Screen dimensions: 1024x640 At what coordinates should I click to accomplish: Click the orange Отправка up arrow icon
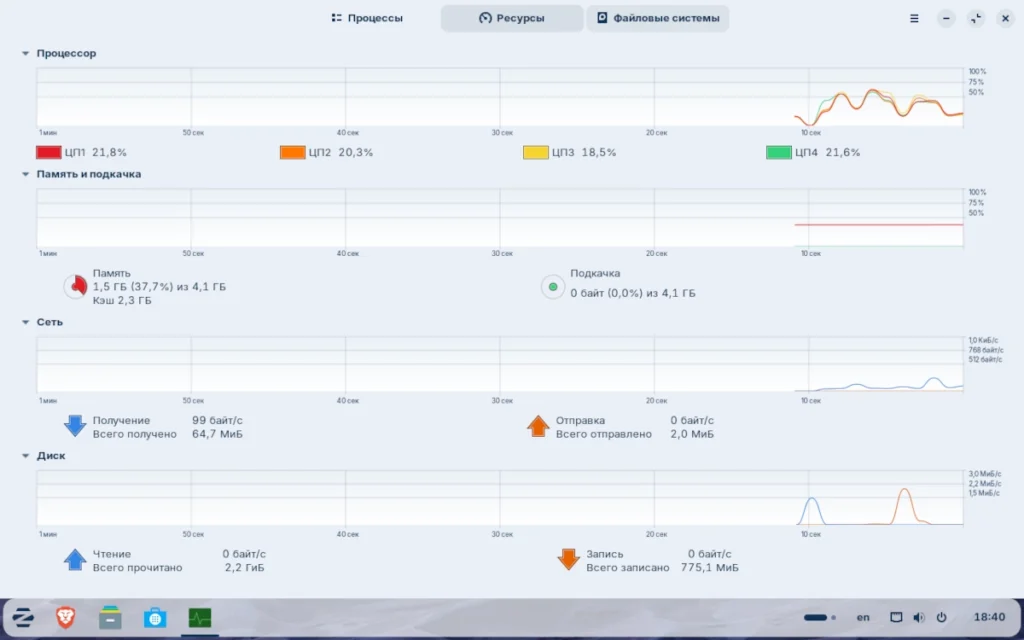pos(538,426)
